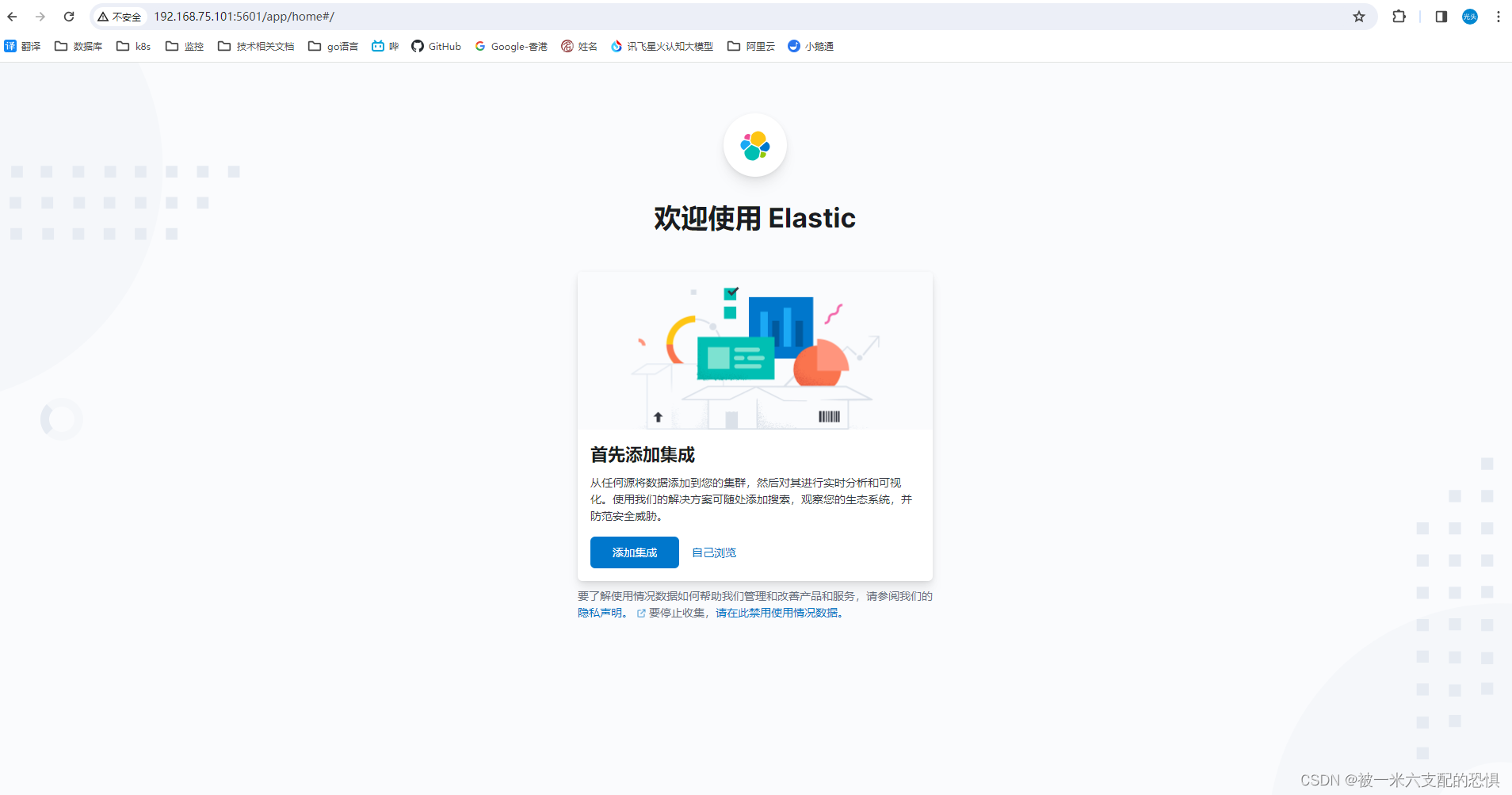1512x795 pixels.
Task: Bookmark this page with star icon
Action: coord(1359,17)
